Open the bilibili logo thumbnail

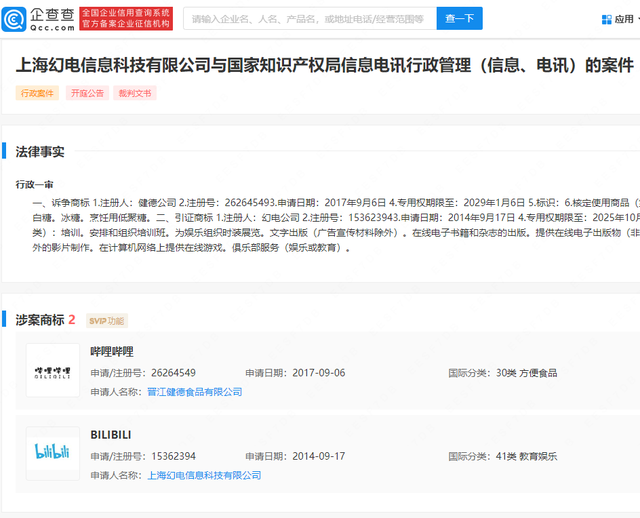point(53,453)
